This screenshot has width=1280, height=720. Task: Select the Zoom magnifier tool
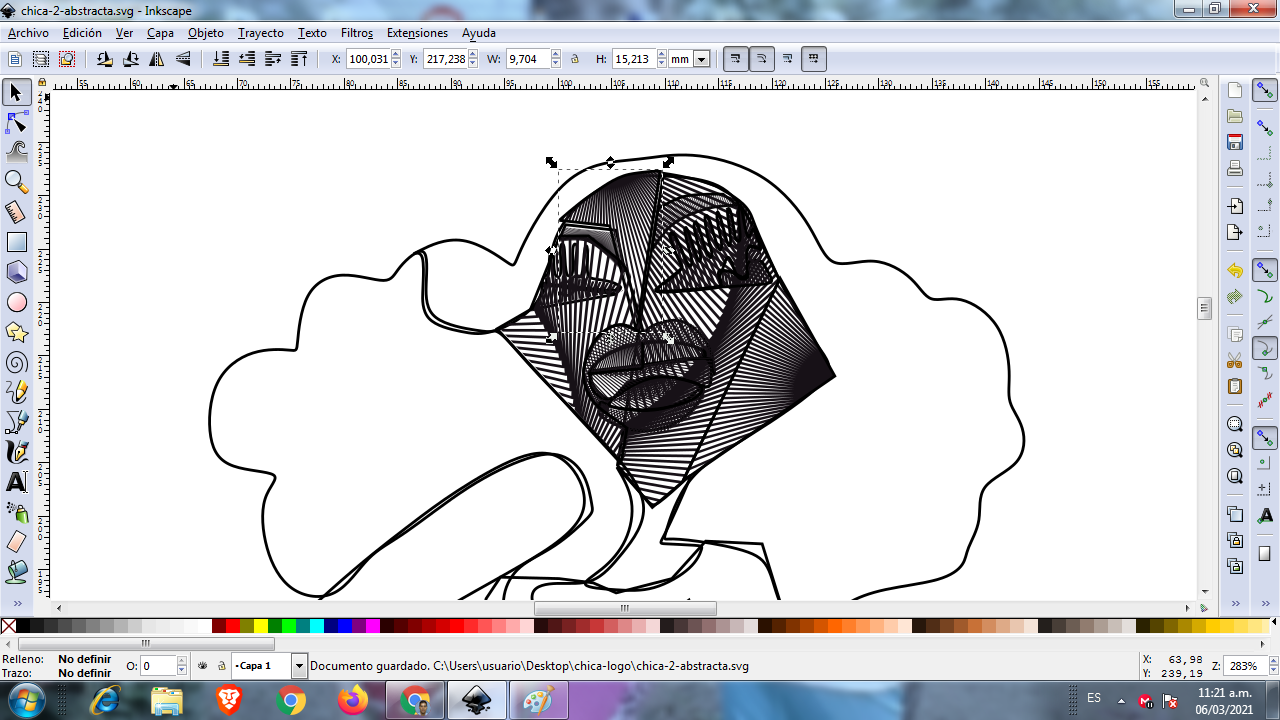click(16, 182)
